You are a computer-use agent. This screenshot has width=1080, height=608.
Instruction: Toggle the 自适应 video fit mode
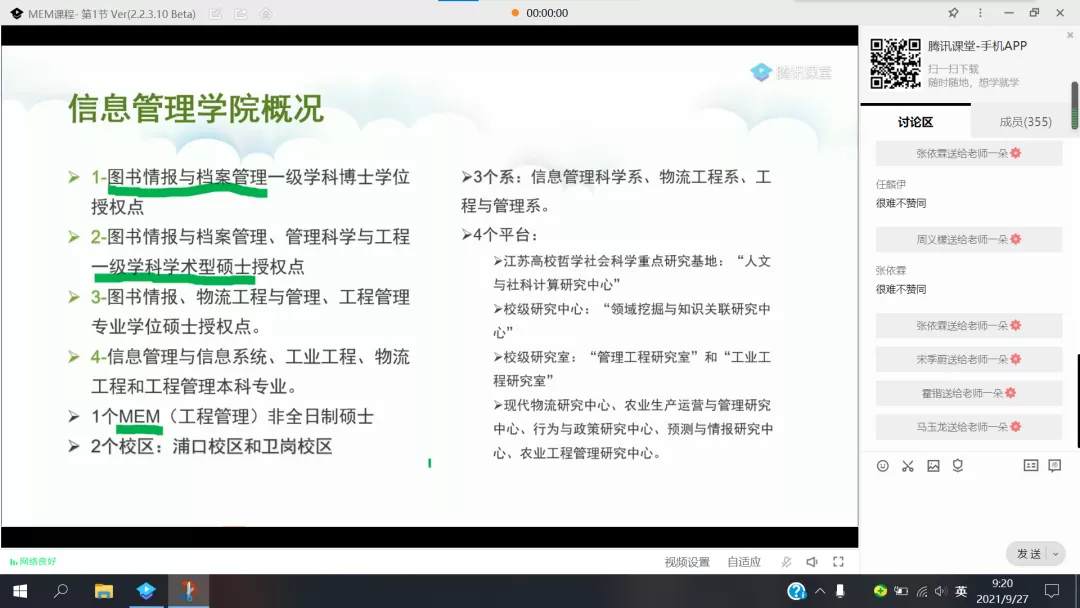pyautogui.click(x=743, y=562)
